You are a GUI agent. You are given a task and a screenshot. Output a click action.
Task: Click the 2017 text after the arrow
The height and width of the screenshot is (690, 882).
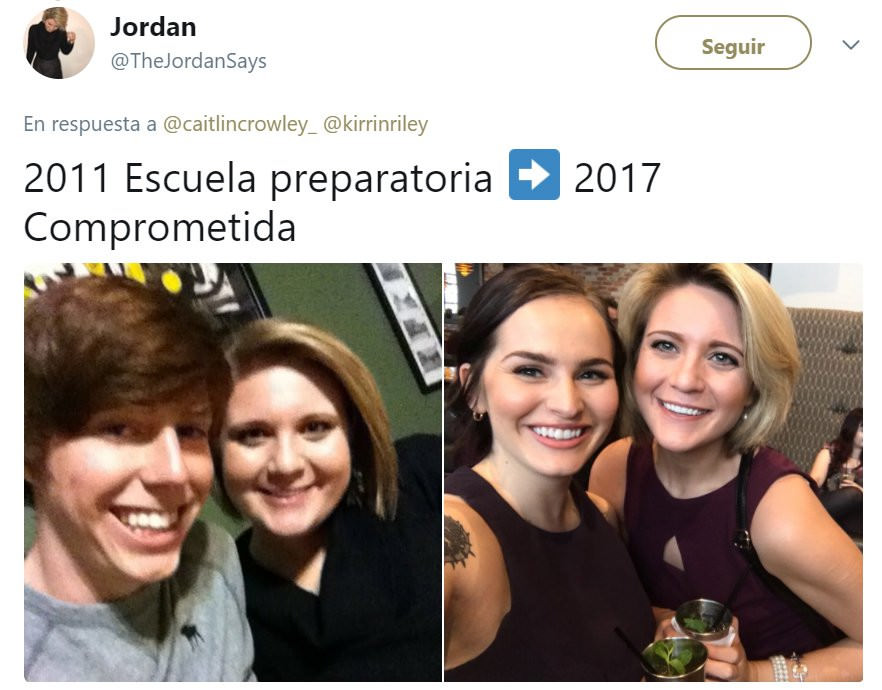[616, 178]
